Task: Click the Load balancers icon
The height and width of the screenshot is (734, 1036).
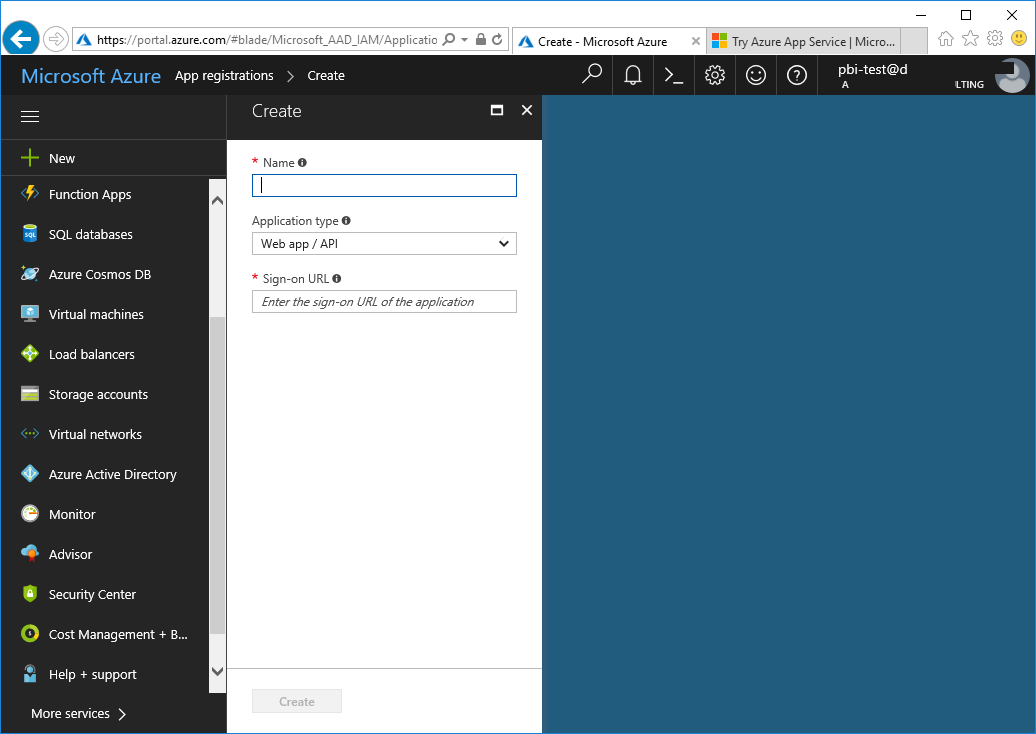Action: (30, 353)
